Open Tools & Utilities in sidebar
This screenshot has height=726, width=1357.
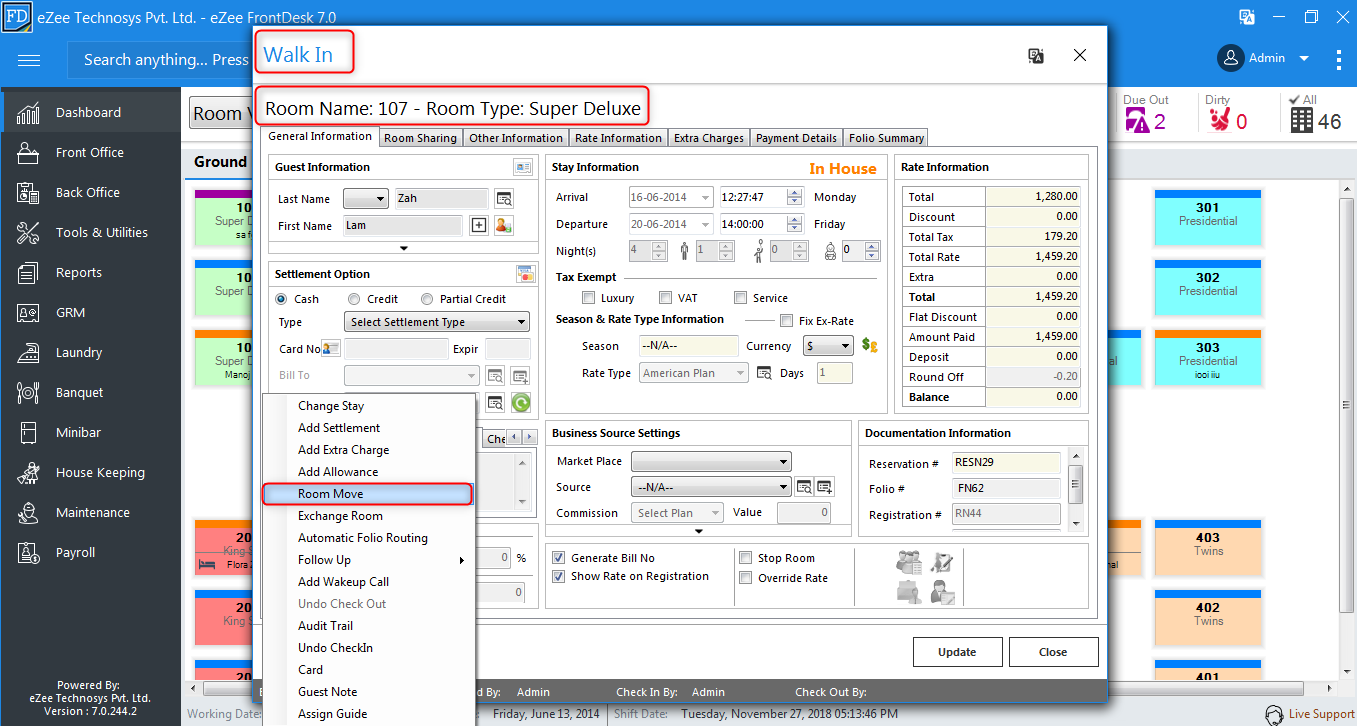tap(90, 232)
